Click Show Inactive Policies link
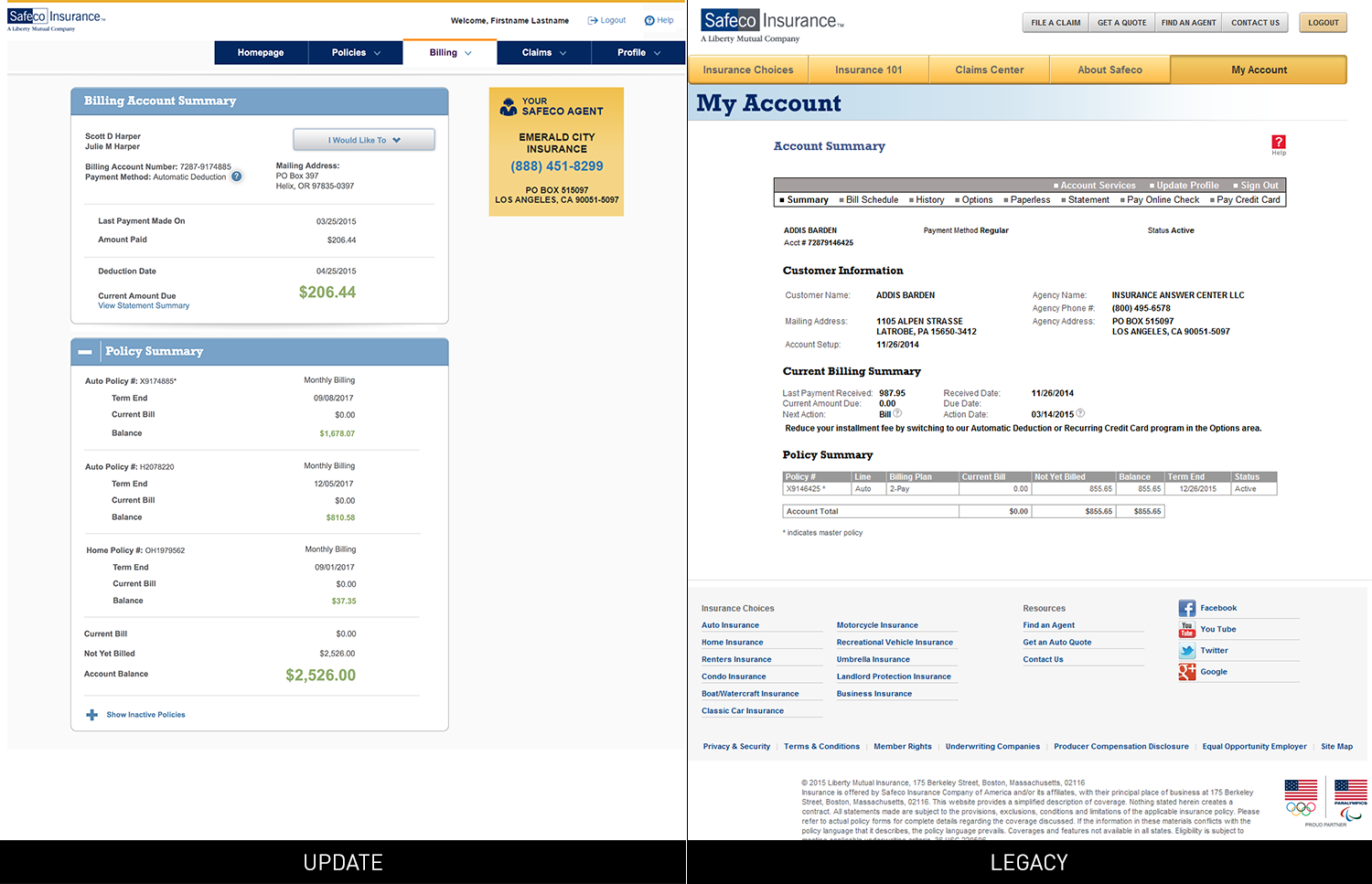1372x884 pixels. 145,715
